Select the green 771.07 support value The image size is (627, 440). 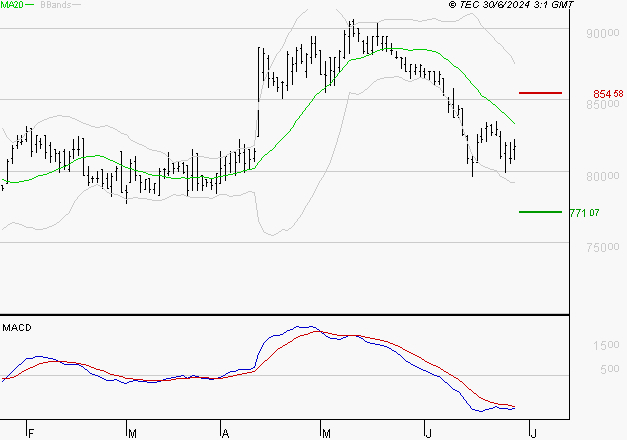(x=584, y=213)
